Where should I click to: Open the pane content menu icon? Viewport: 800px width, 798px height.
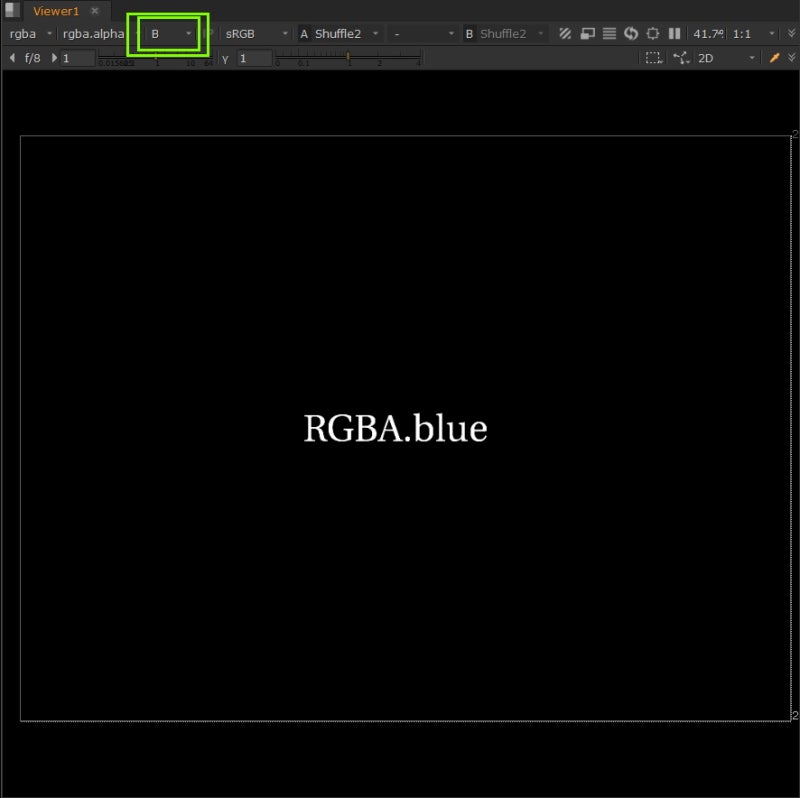click(10, 11)
